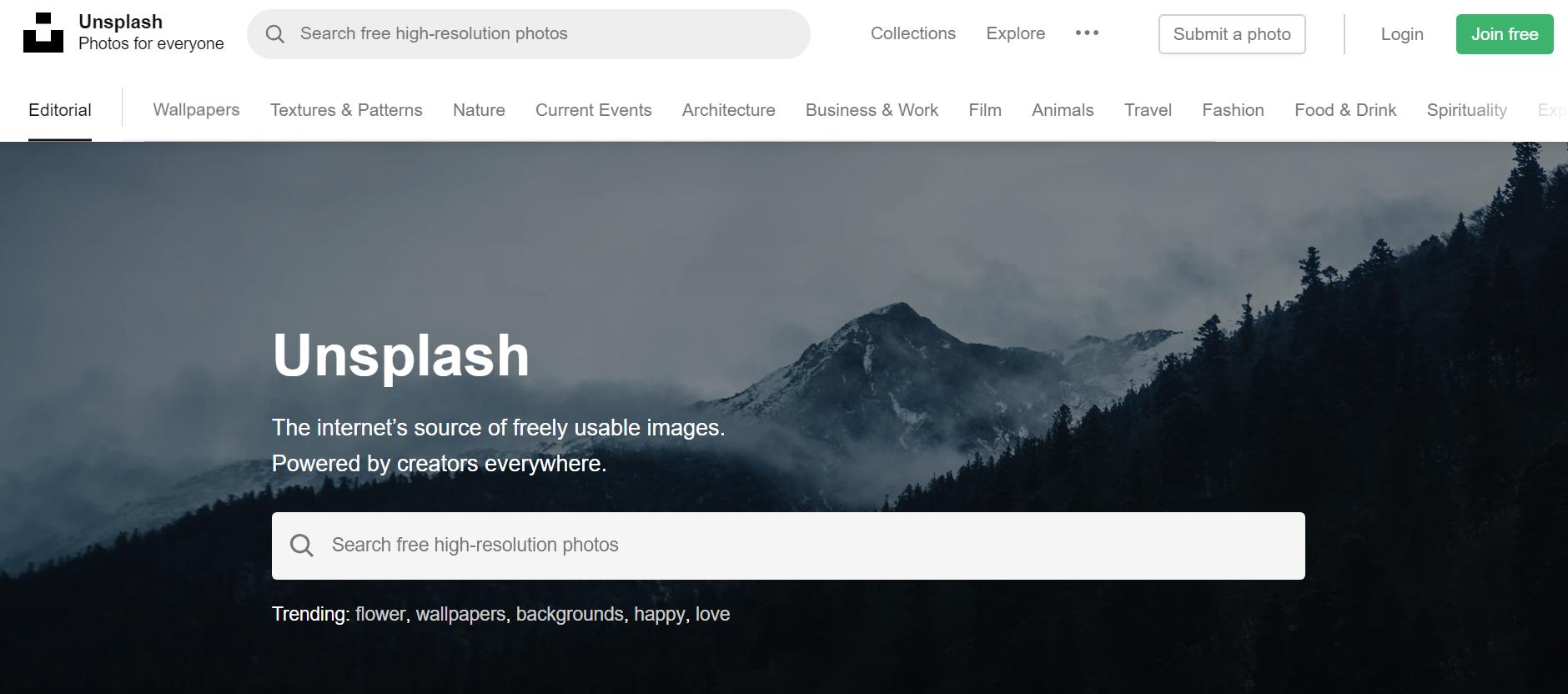Switch to the Film category
The width and height of the screenshot is (1568, 694).
(985, 110)
